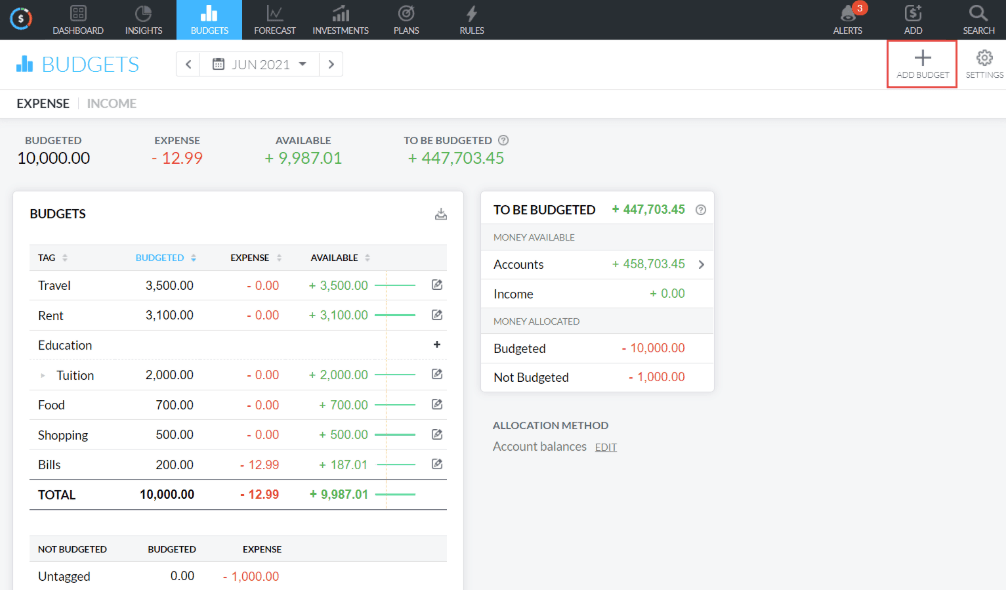
Task: Edit the Food budget
Action: [x=437, y=404]
